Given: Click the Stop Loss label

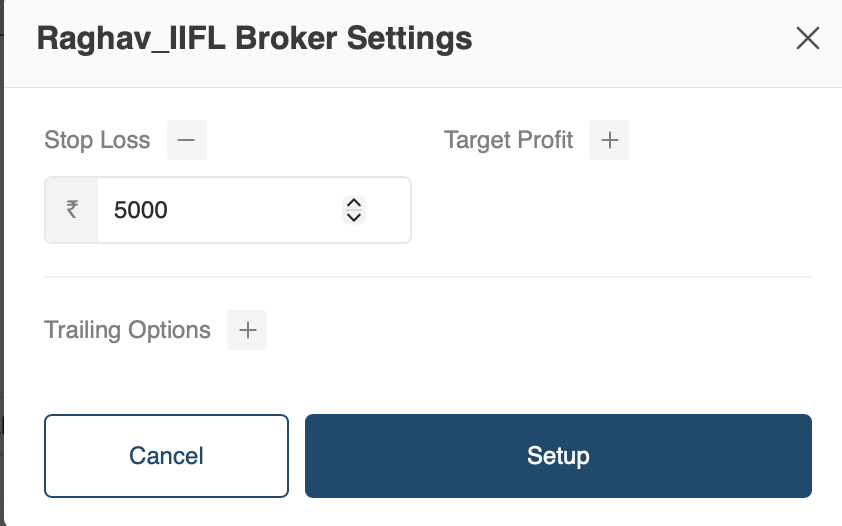Looking at the screenshot, I should [x=97, y=140].
